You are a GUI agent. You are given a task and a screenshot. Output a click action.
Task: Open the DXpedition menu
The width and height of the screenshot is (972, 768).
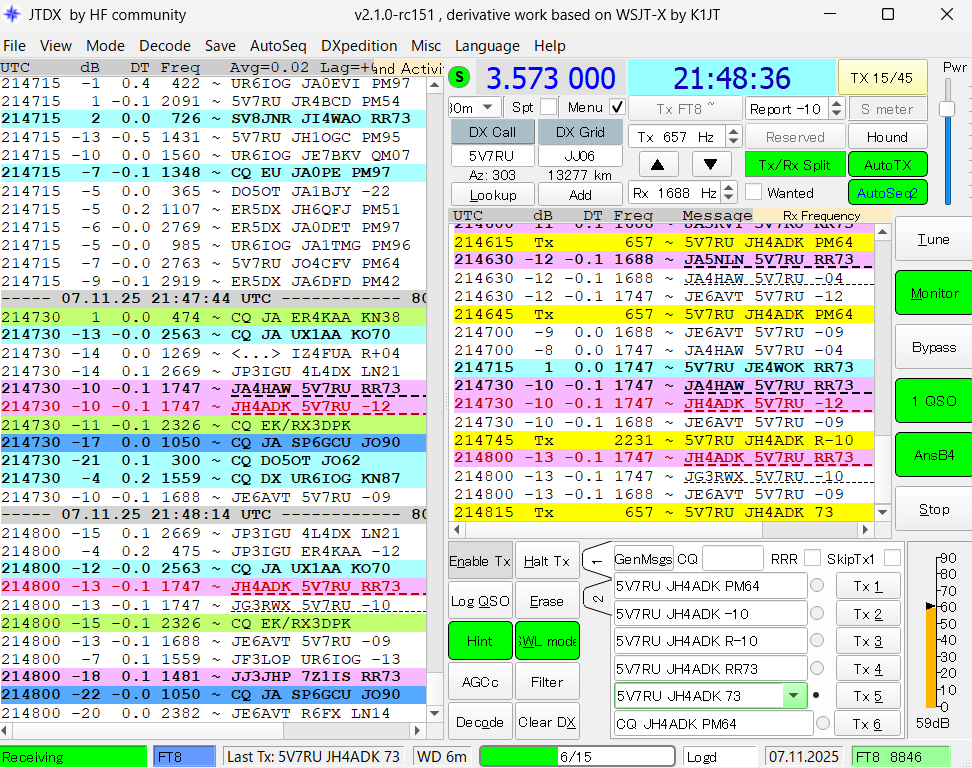tap(358, 46)
